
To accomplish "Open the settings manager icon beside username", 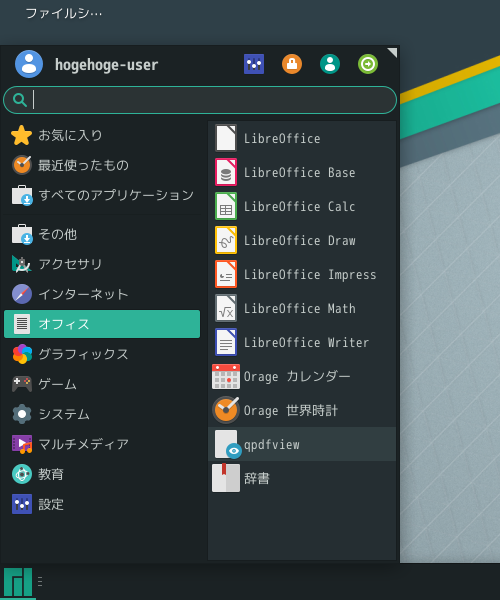I will pyautogui.click(x=254, y=64).
